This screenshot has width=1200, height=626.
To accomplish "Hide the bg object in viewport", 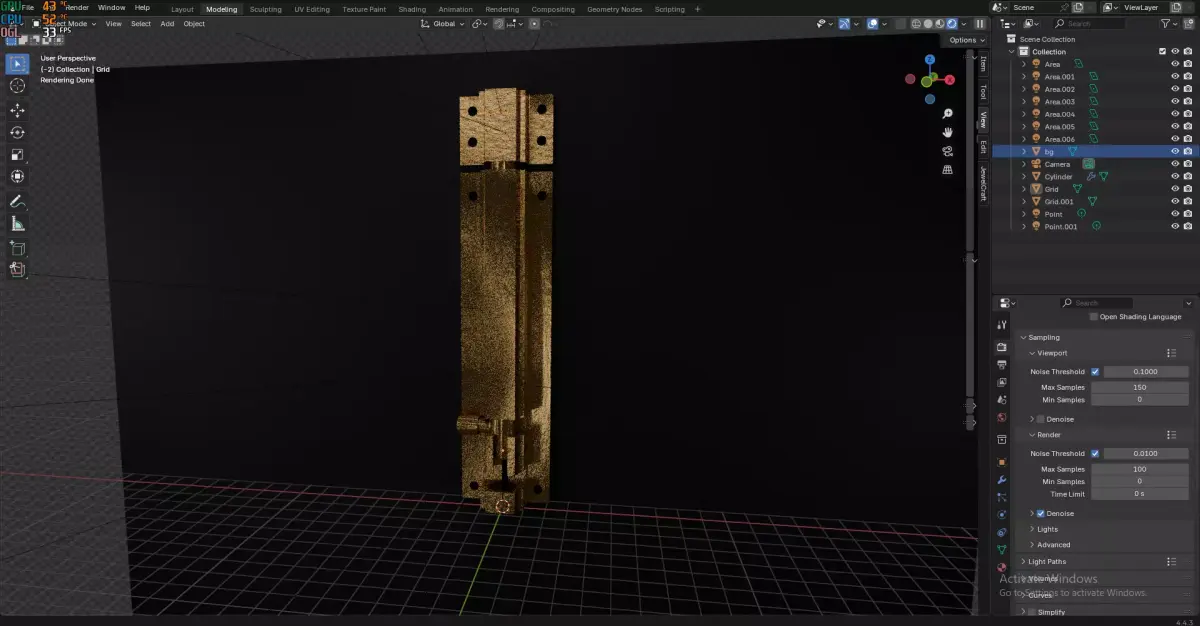I will [1175, 151].
